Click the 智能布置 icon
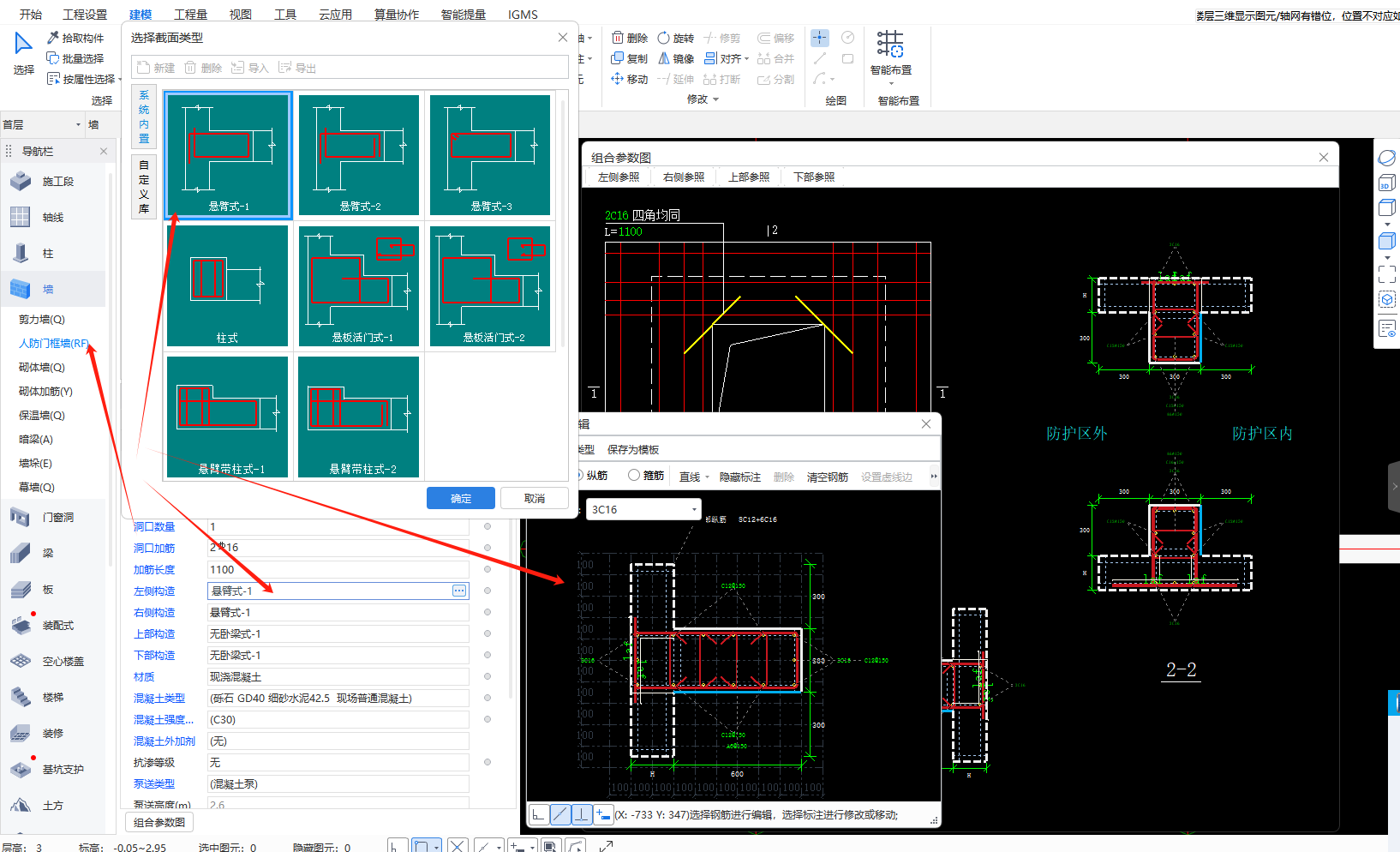The image size is (1400, 852). [890, 44]
